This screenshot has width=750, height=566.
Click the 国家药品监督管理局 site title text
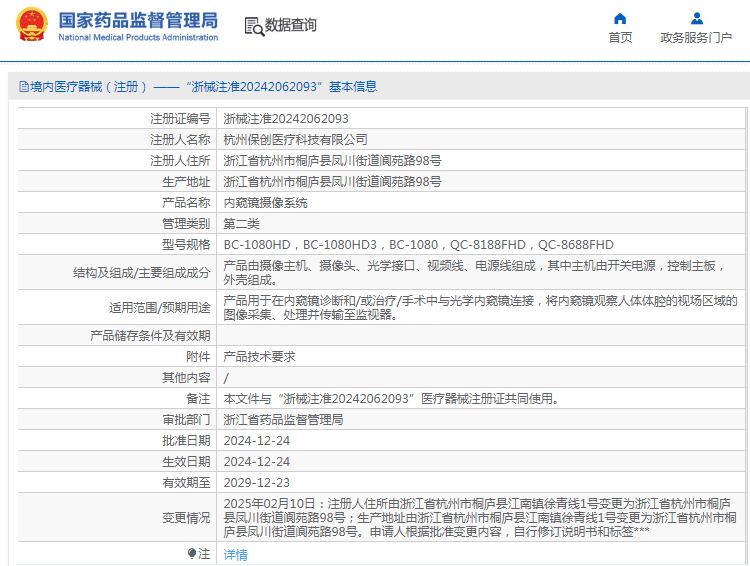138,20
